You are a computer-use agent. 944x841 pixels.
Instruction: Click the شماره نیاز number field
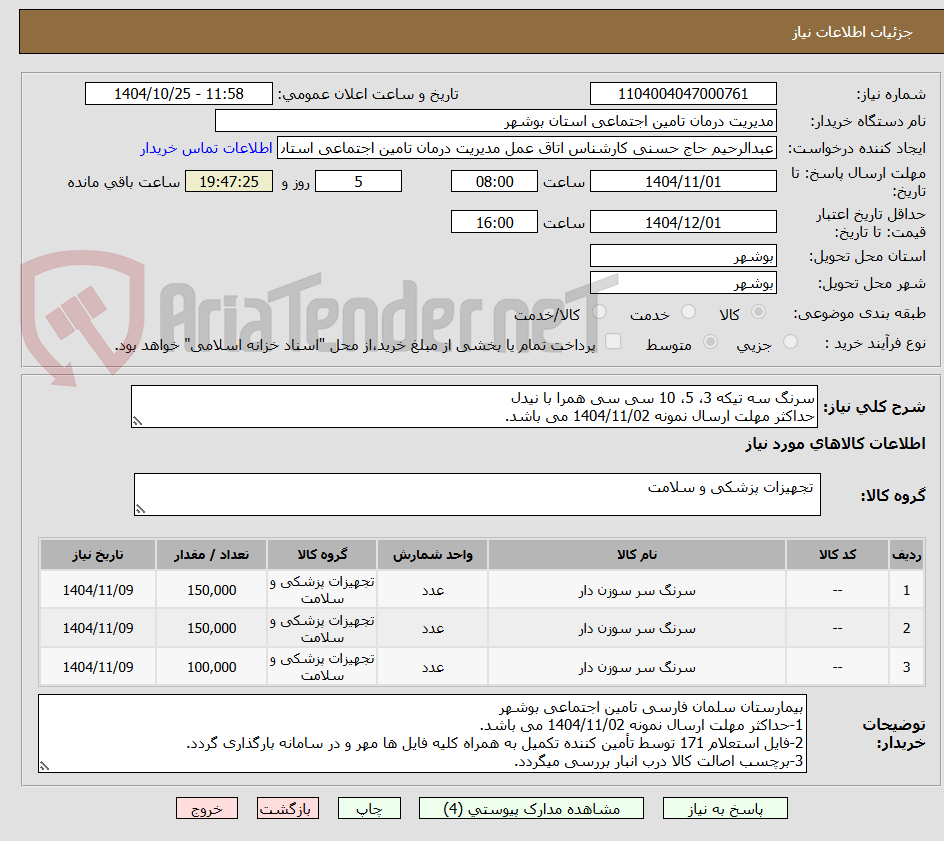(x=683, y=94)
